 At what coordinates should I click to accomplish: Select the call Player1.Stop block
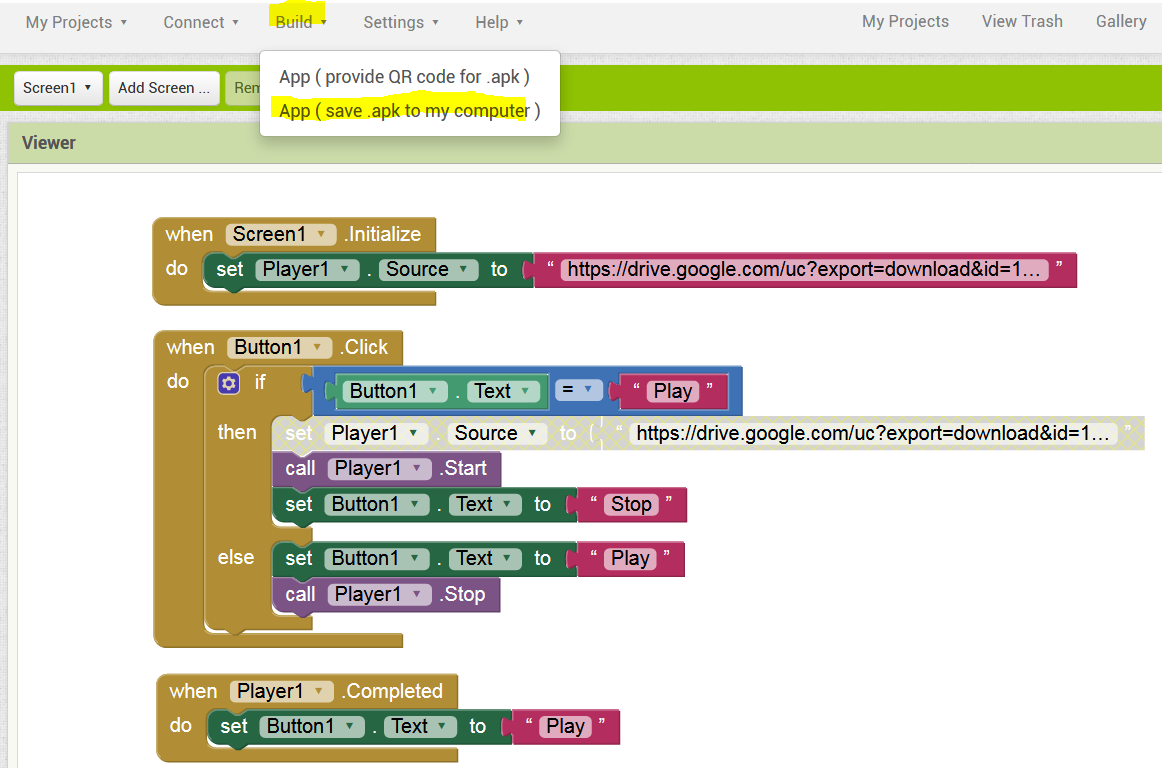click(385, 595)
